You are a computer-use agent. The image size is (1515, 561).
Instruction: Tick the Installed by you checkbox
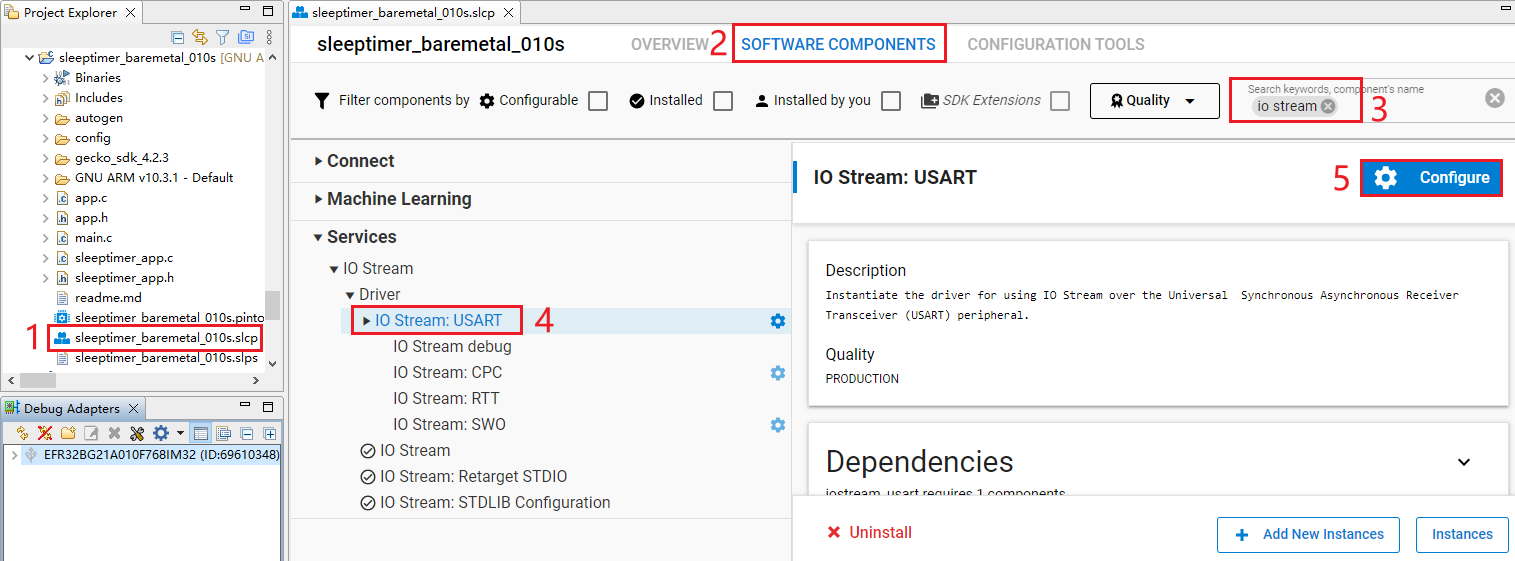pos(891,101)
